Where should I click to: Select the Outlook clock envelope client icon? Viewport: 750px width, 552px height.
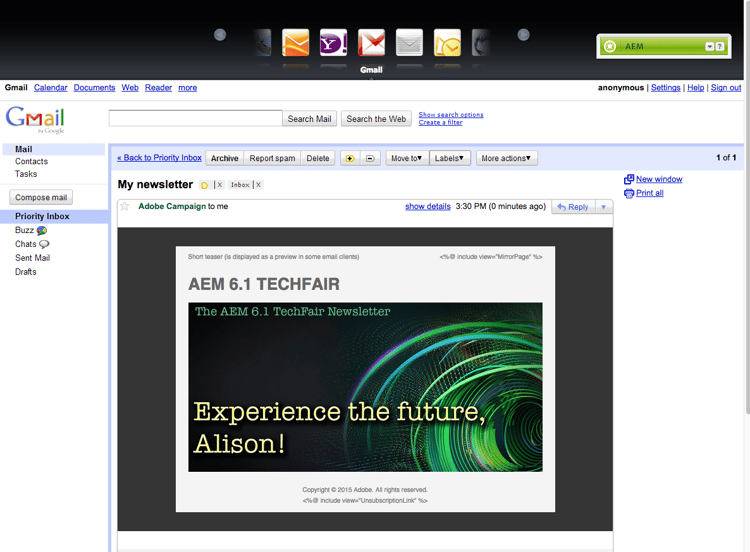pos(447,43)
